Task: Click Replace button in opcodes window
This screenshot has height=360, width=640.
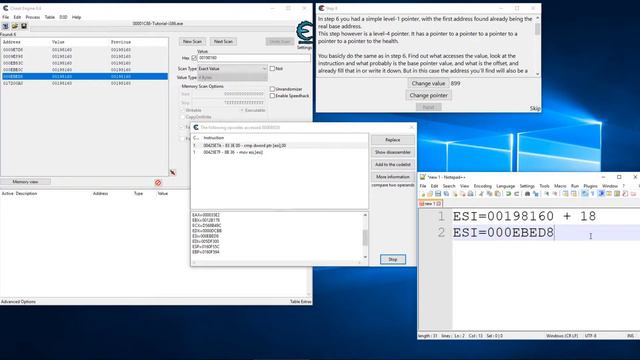Action: pos(393,140)
